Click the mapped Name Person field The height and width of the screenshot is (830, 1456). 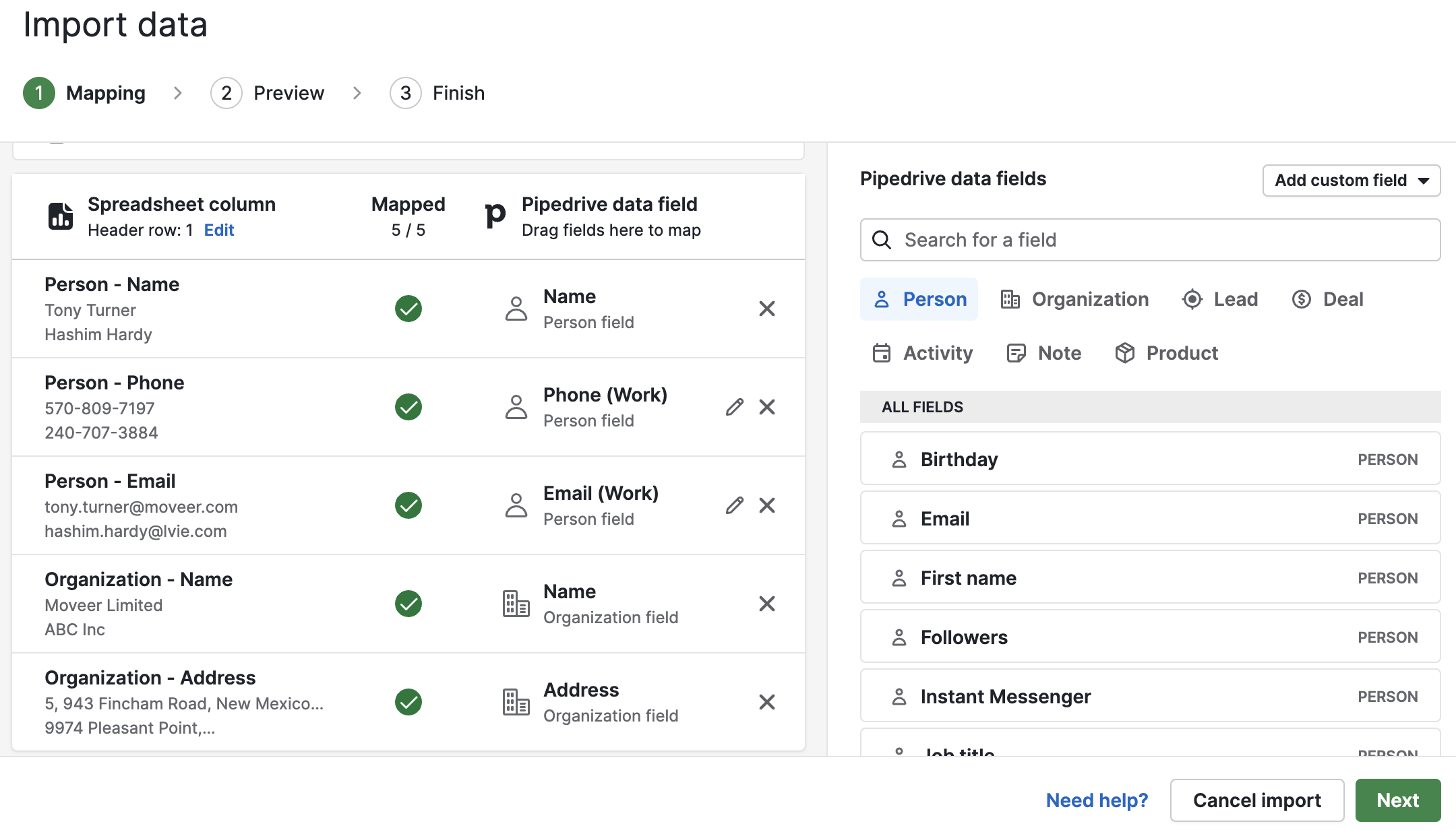(x=588, y=309)
